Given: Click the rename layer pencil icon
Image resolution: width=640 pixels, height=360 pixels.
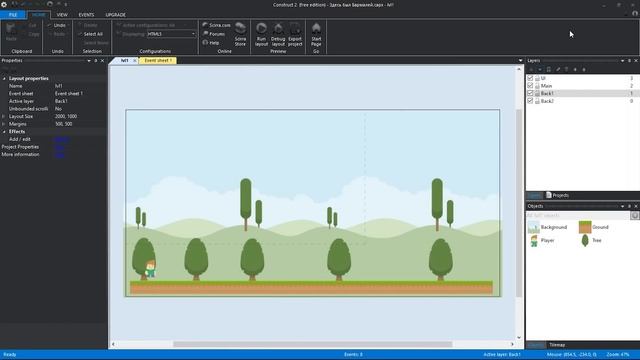Looking at the screenshot, I should coord(558,69).
